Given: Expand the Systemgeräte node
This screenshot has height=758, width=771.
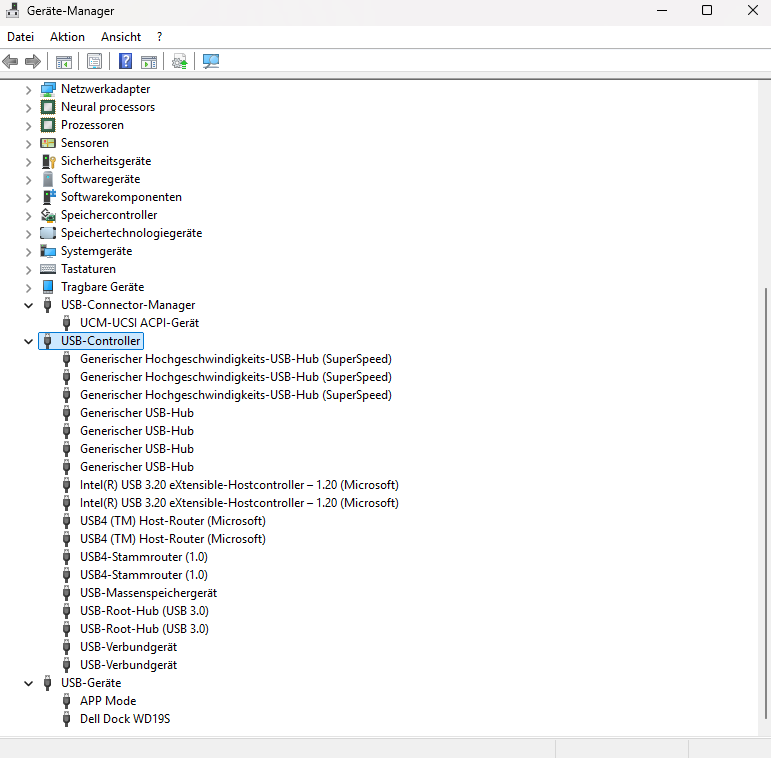Looking at the screenshot, I should (29, 252).
